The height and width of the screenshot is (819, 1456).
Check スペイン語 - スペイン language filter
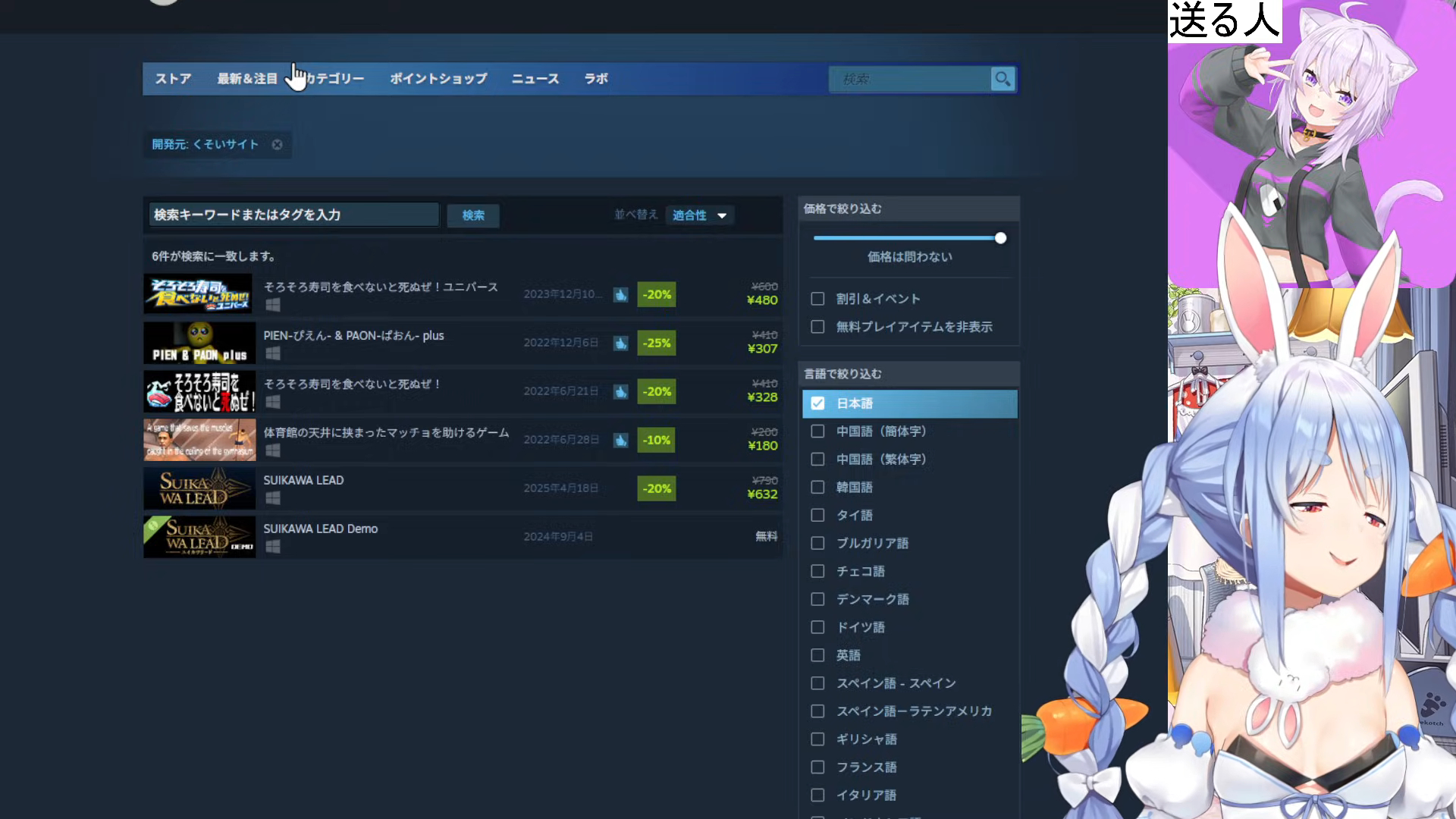click(x=817, y=684)
